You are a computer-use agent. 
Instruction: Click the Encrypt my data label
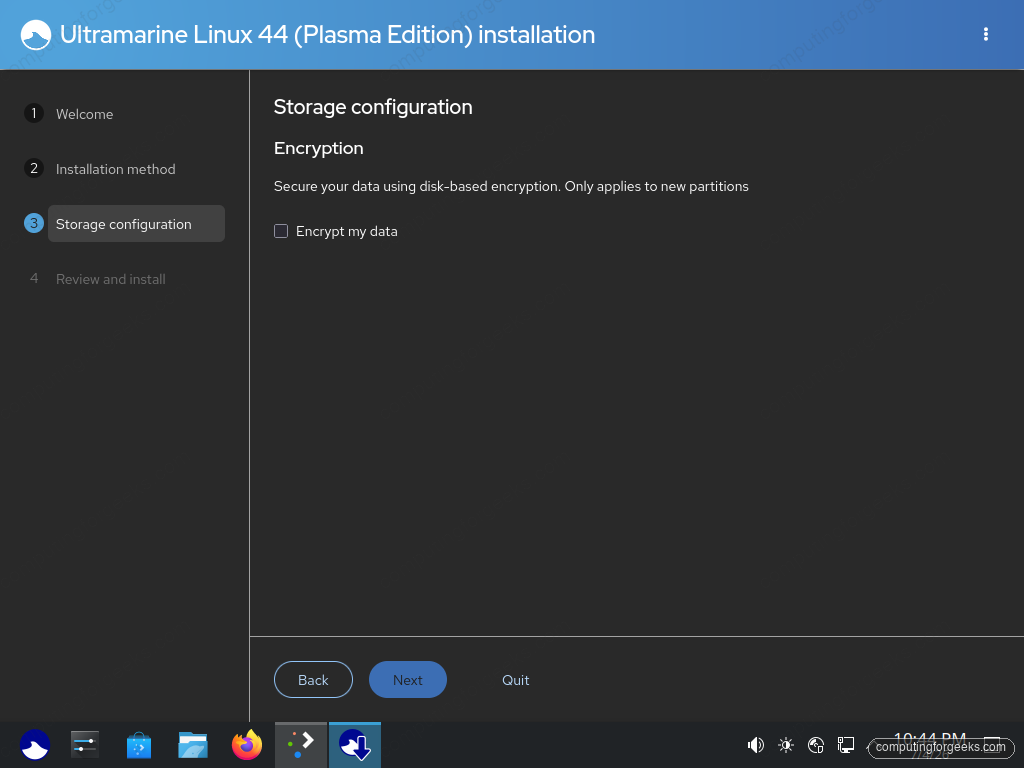347,231
